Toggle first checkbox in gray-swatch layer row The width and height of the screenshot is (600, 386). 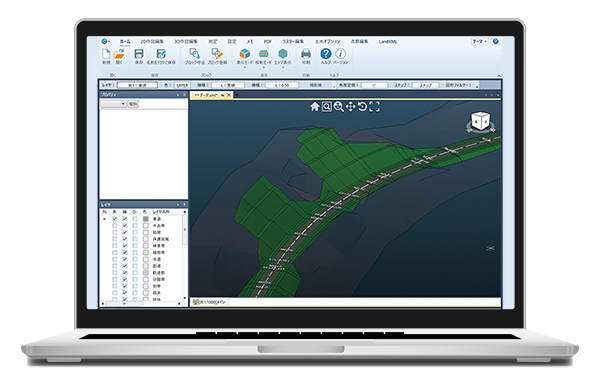coord(115,219)
